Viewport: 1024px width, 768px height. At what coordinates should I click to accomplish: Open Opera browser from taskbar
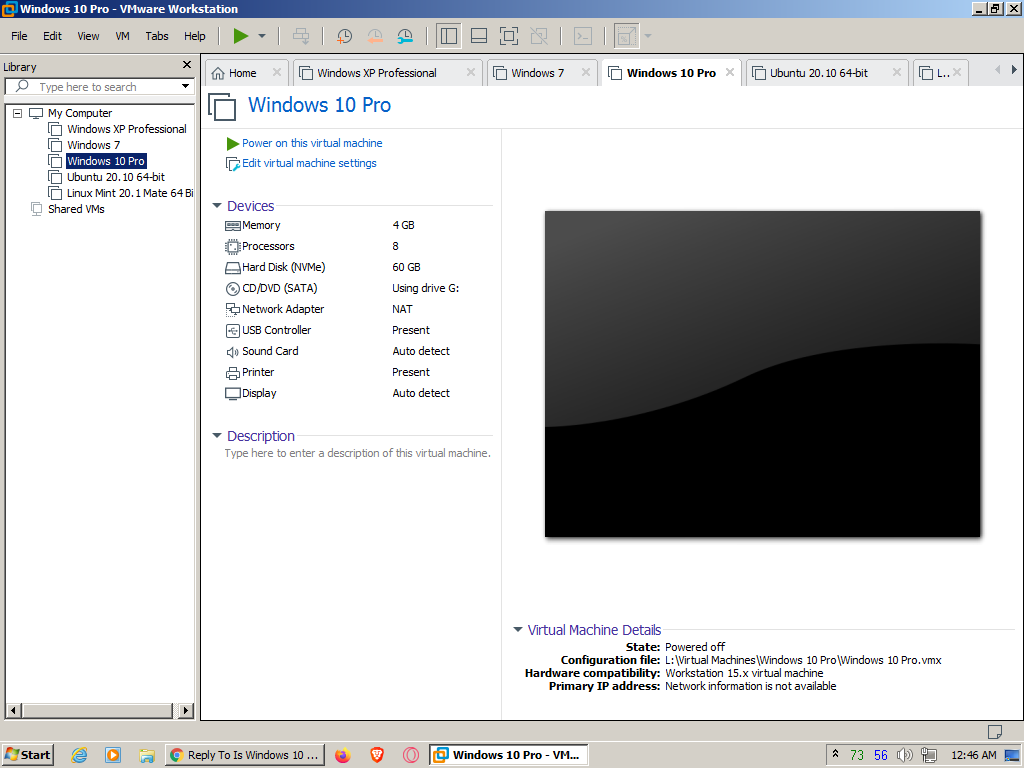[411, 755]
